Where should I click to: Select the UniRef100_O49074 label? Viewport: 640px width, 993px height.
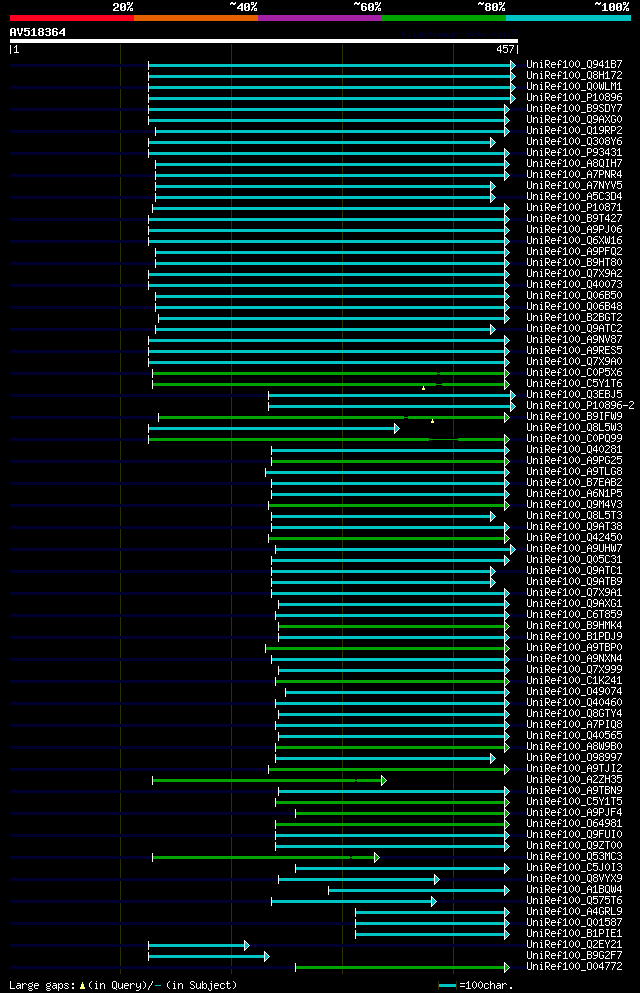pyautogui.click(x=574, y=692)
